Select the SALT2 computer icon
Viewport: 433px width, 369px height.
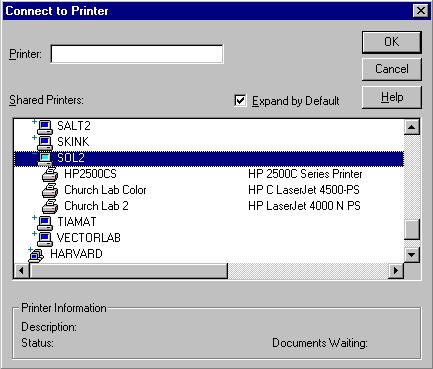(x=45, y=127)
